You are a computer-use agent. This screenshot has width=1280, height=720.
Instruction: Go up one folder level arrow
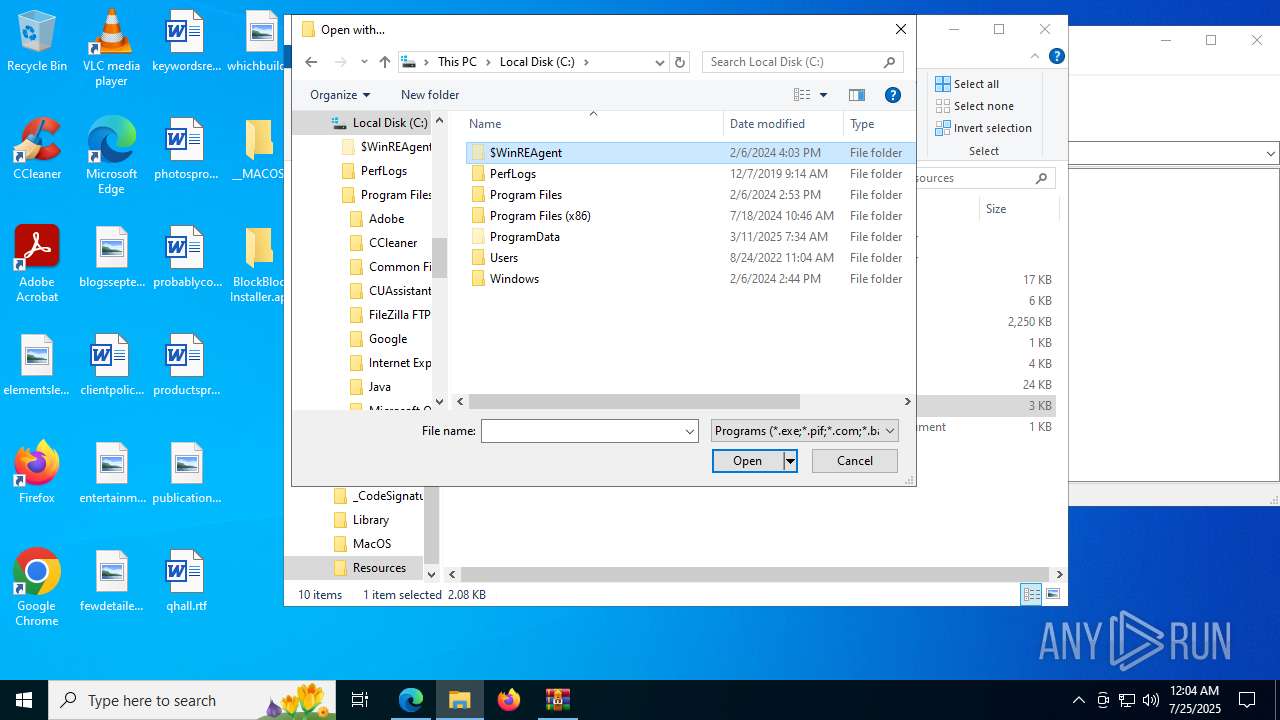(x=385, y=62)
